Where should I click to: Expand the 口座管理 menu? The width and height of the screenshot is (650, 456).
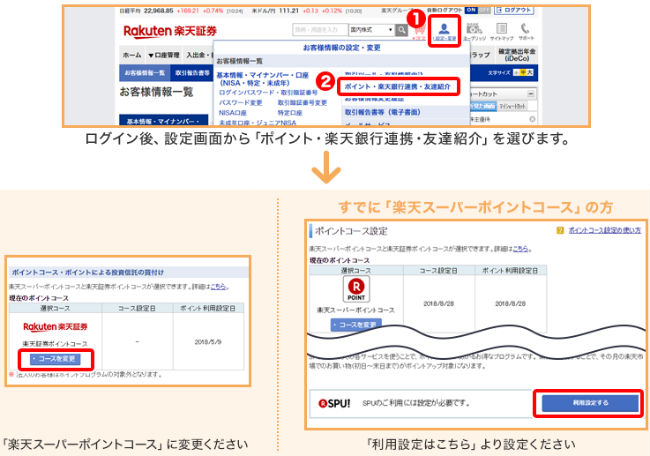coord(164,55)
